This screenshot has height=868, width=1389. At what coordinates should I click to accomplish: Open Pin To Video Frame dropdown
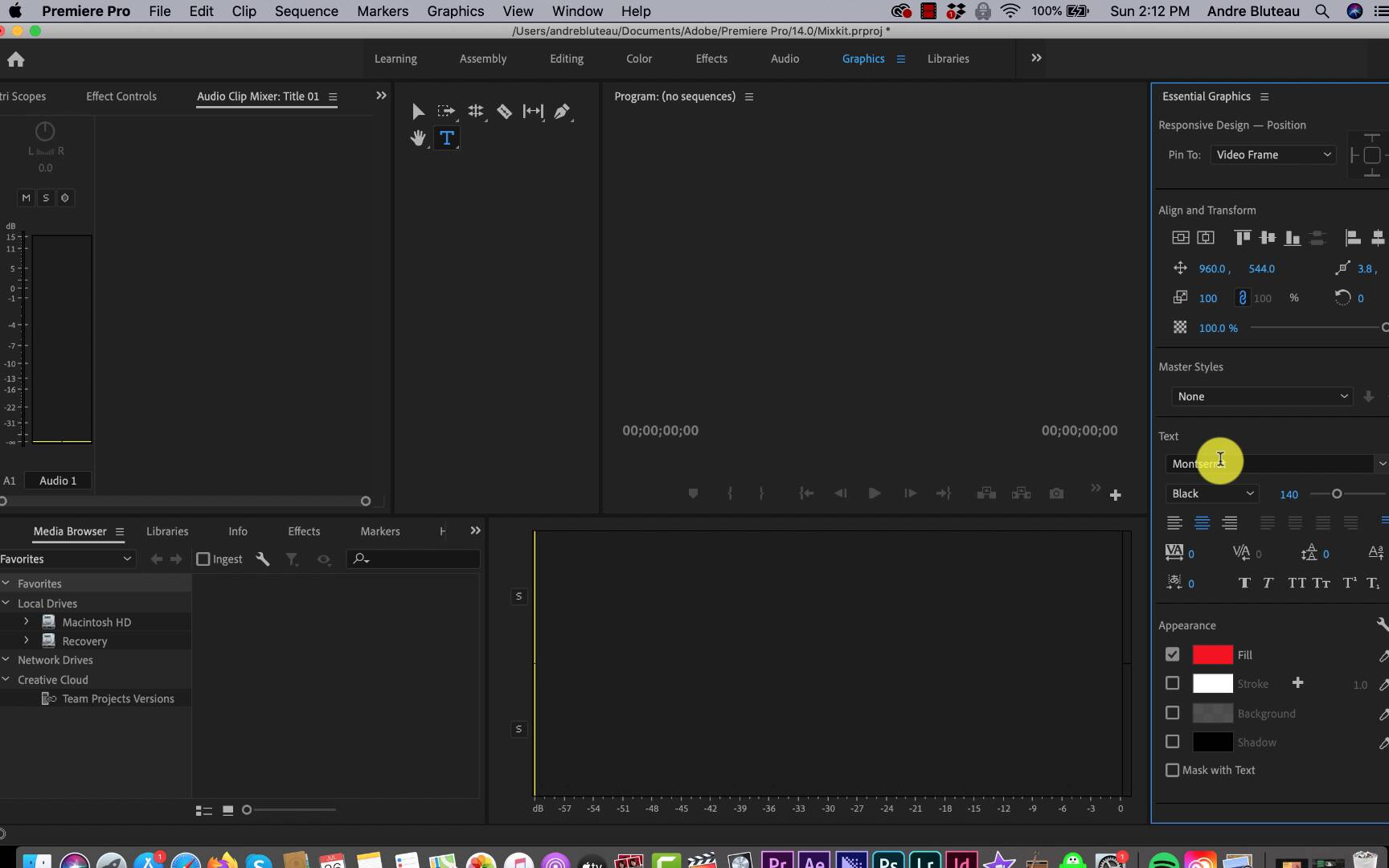[1273, 154]
